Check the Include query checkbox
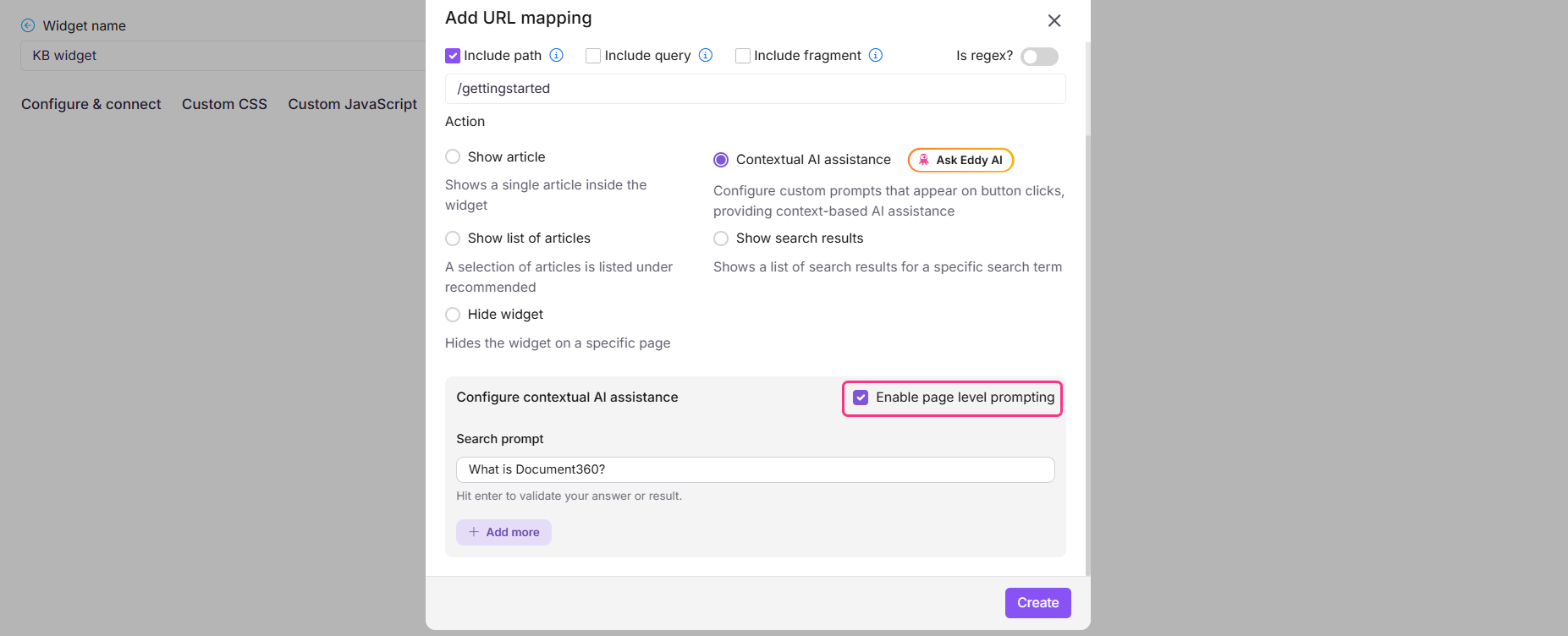Image resolution: width=1568 pixels, height=636 pixels. pos(592,55)
